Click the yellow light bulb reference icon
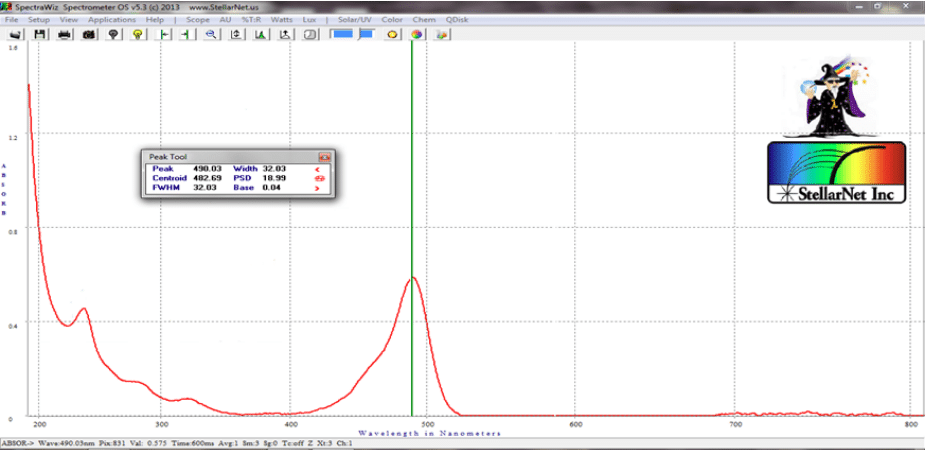Viewport: 927px width, 450px height. click(138, 34)
